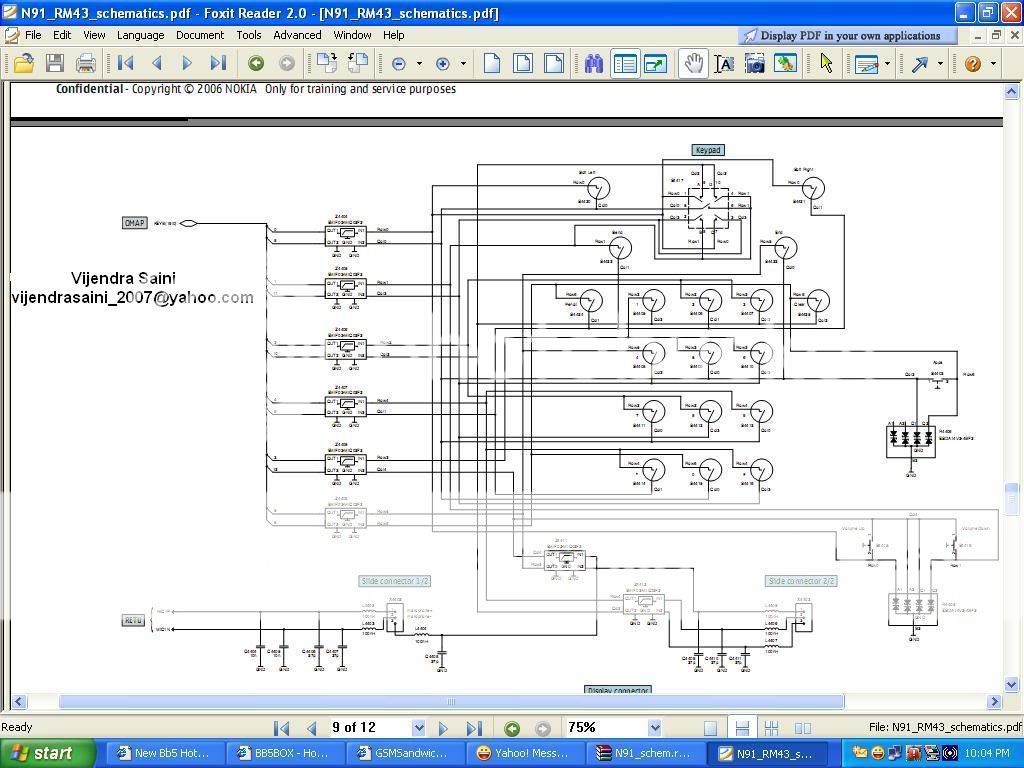
Task: Open the 75% zoom level dropdown
Action: (x=655, y=728)
